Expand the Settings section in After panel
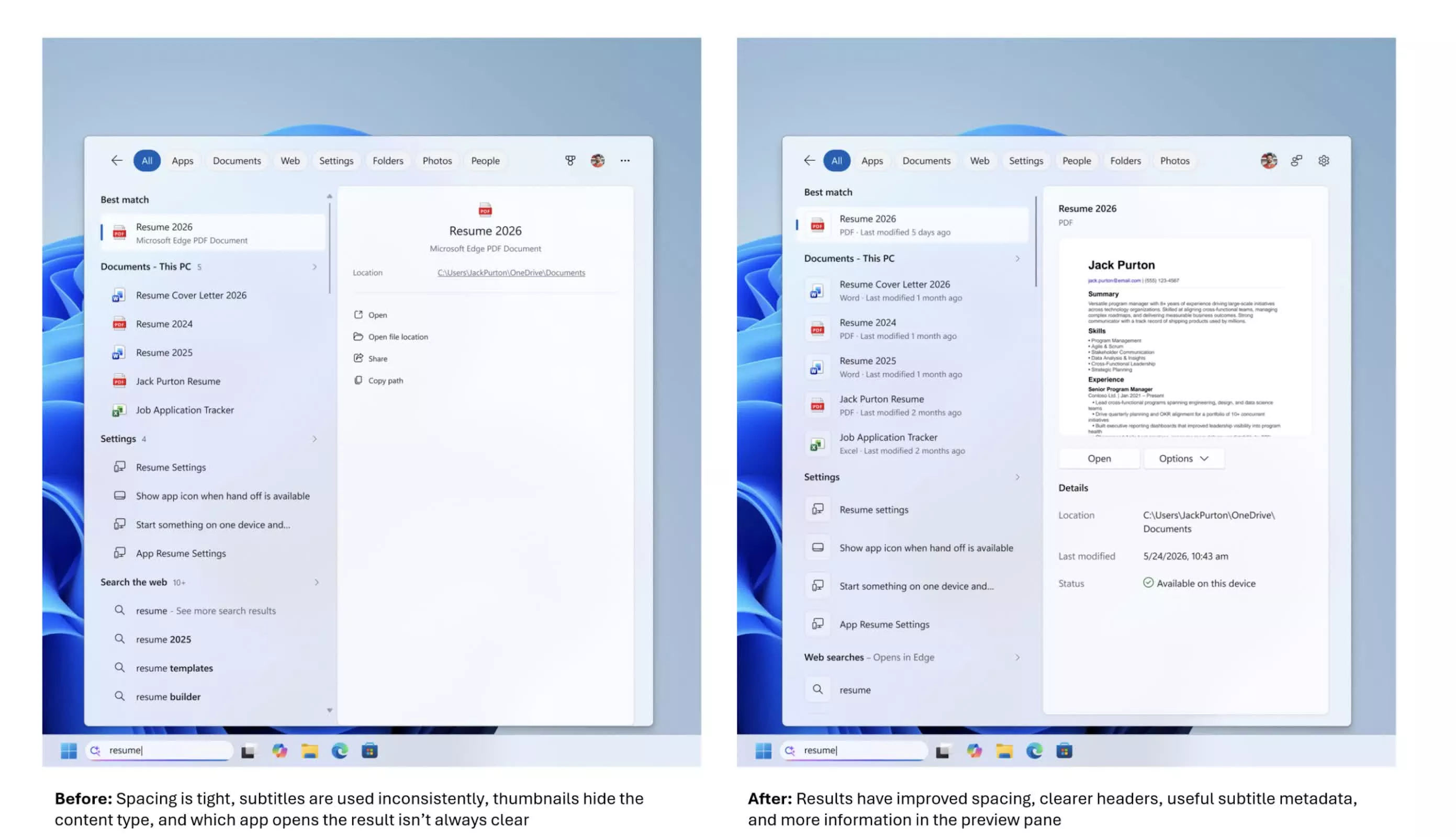This screenshot has height=837, width=1456. click(x=1017, y=477)
